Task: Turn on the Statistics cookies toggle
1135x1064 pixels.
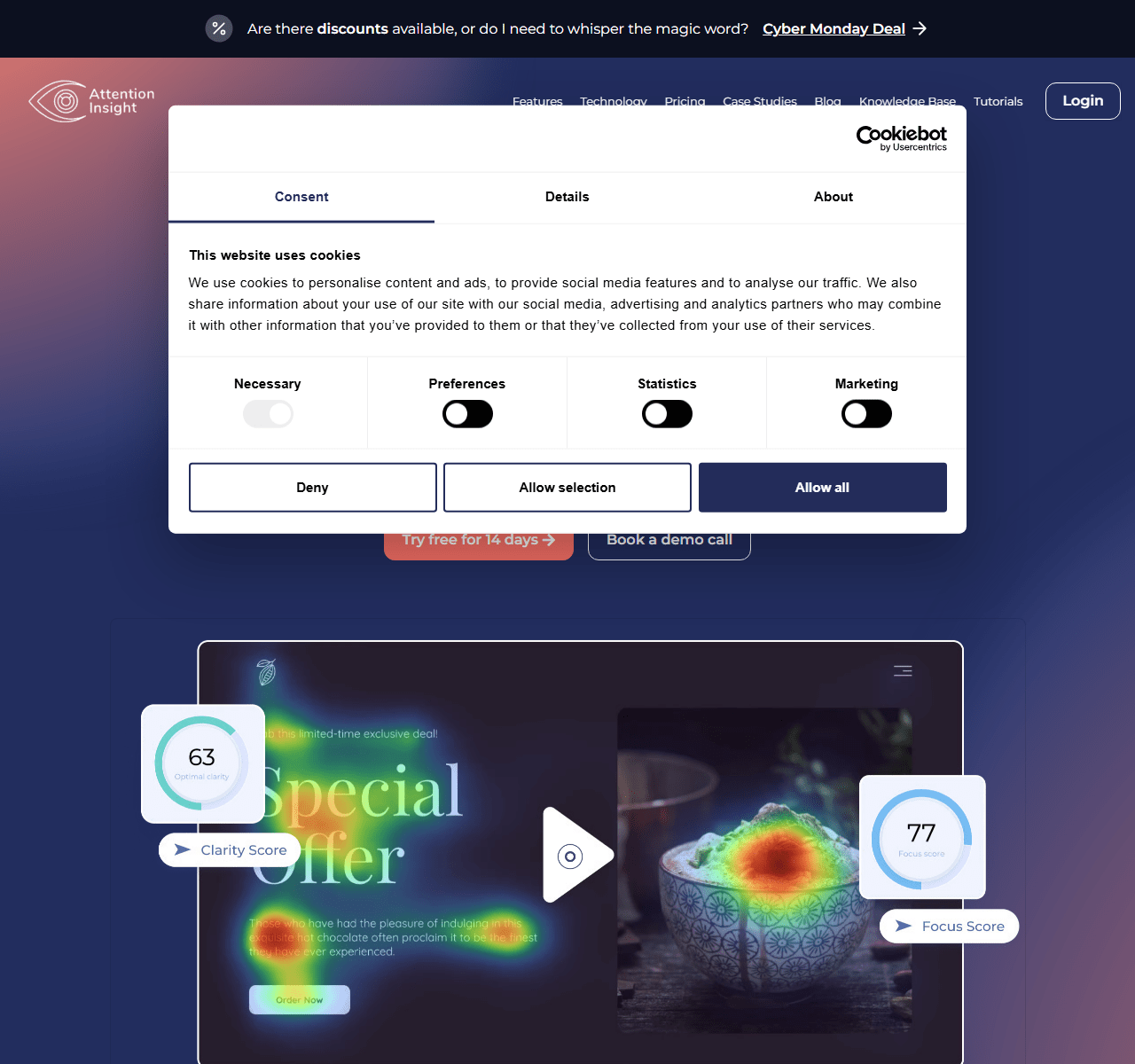Action: 667,414
